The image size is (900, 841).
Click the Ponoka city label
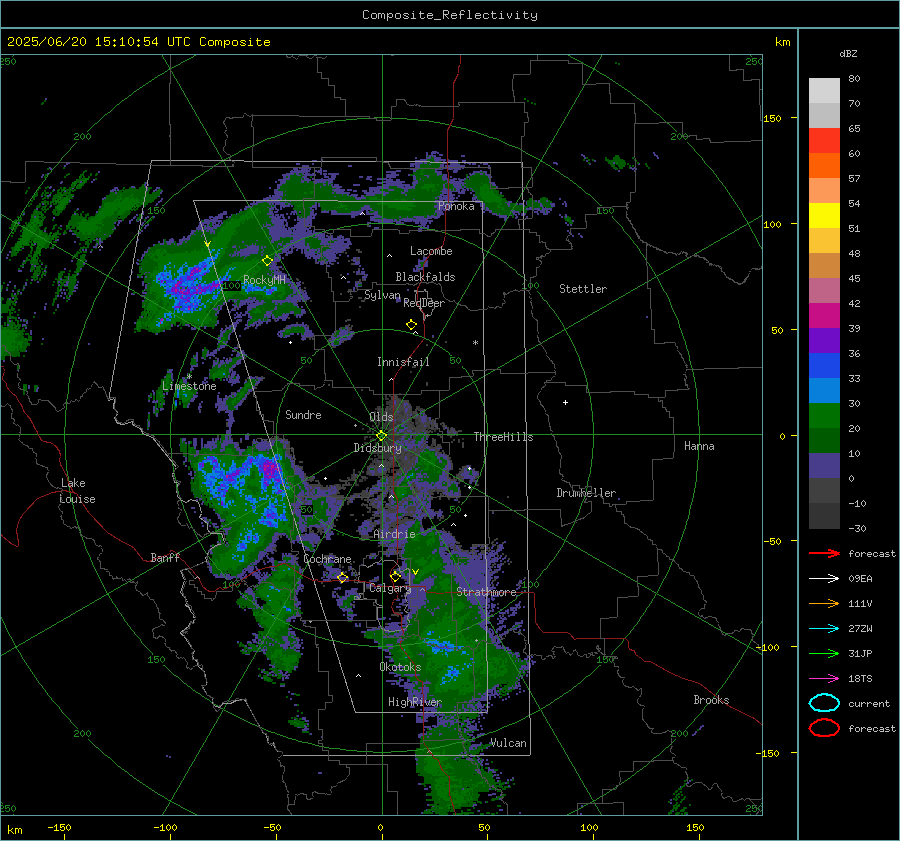[x=456, y=207]
